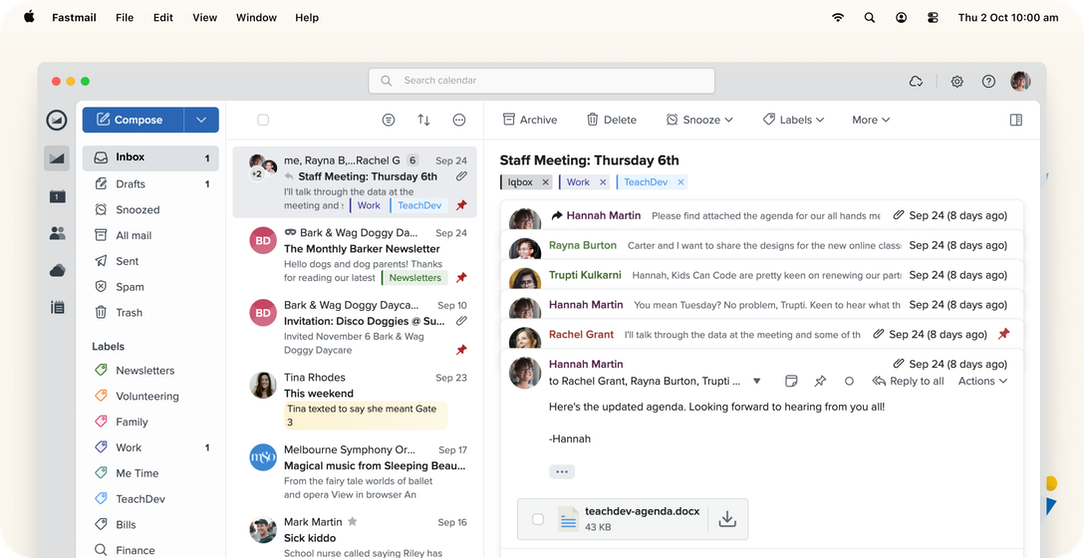Click Reply to all in message

pyautogui.click(x=908, y=381)
